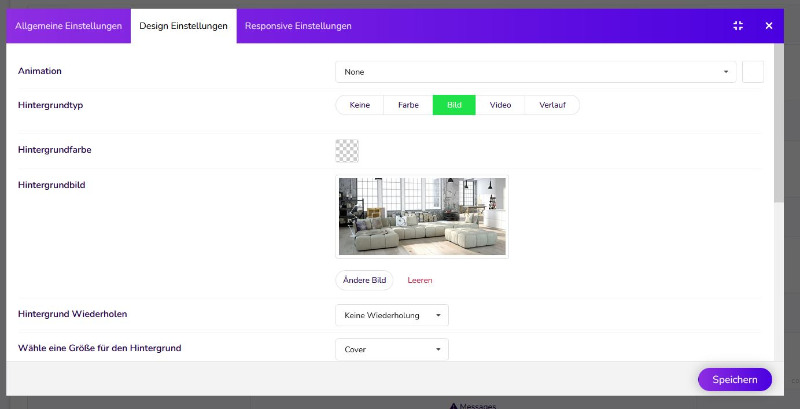Screen dimensions: 800x409
Task: Click the exit fullscreen icon in header
Action: tap(738, 26)
